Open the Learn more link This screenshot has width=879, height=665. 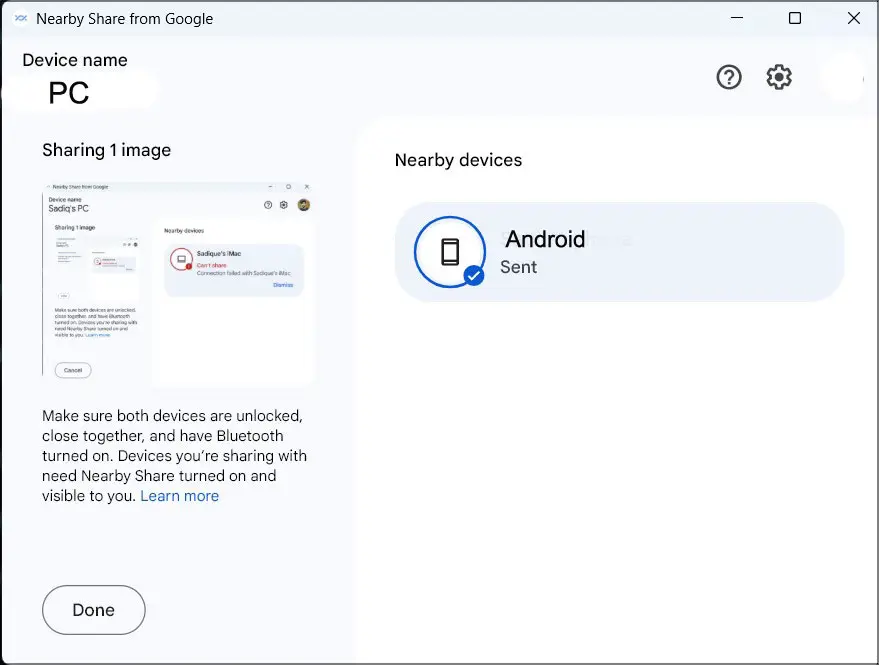pyautogui.click(x=179, y=496)
